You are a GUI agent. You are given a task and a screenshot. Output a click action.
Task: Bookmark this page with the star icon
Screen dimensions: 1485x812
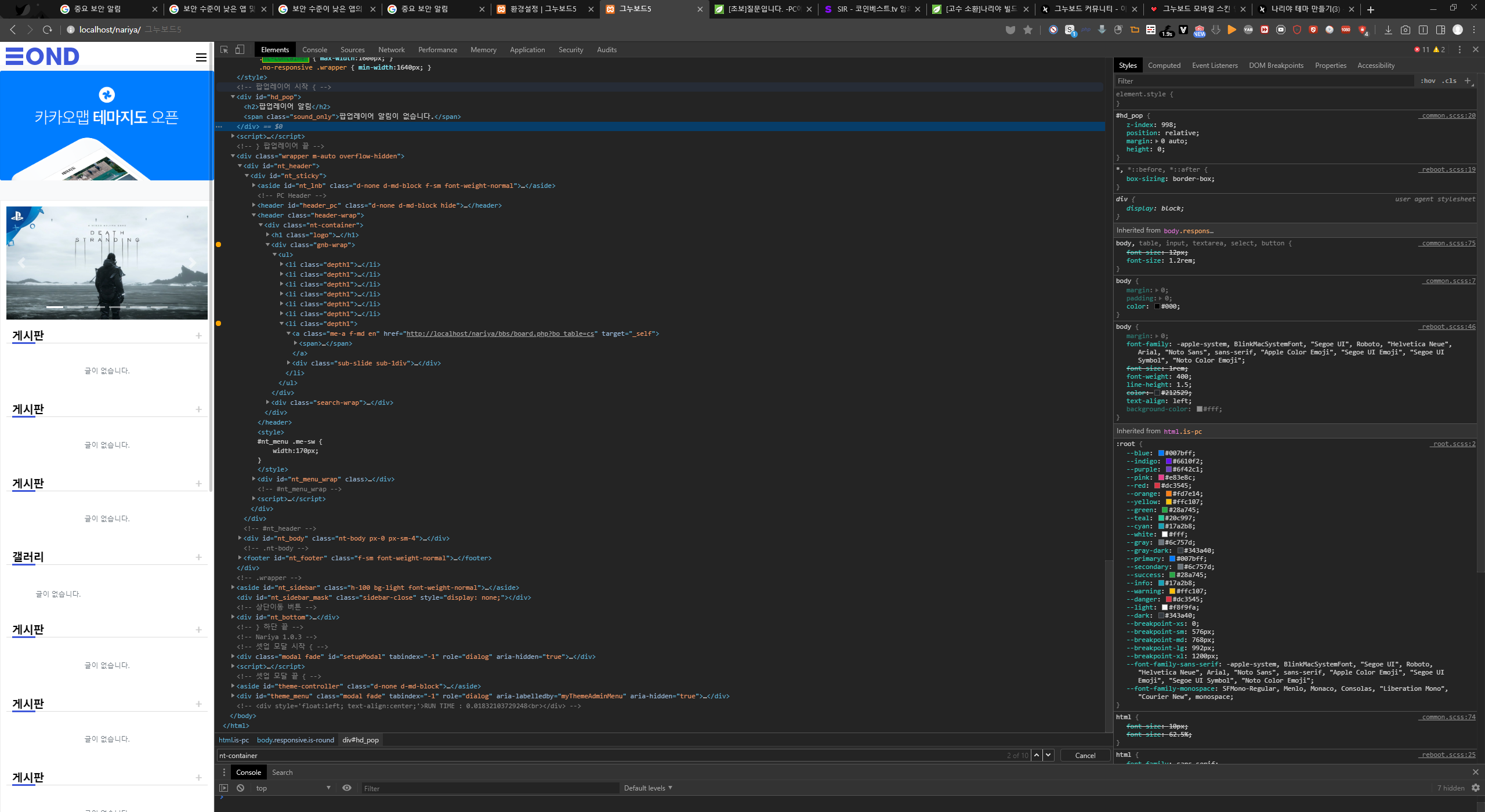(x=1028, y=30)
